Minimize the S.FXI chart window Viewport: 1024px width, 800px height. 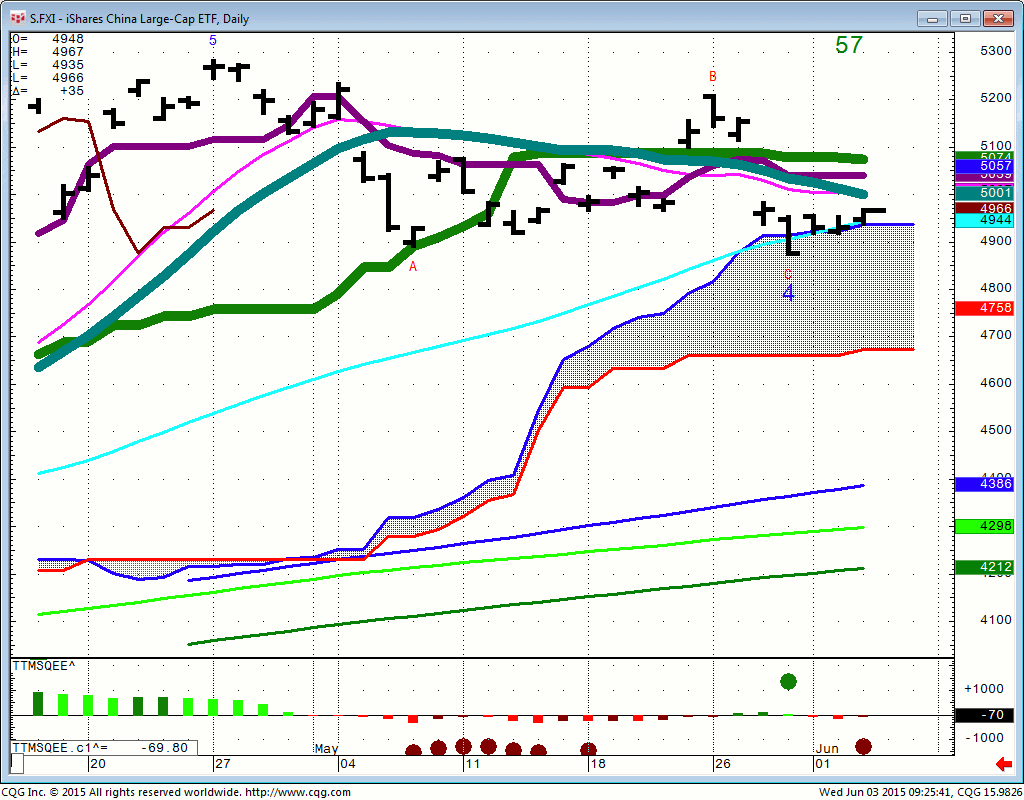[x=932, y=18]
